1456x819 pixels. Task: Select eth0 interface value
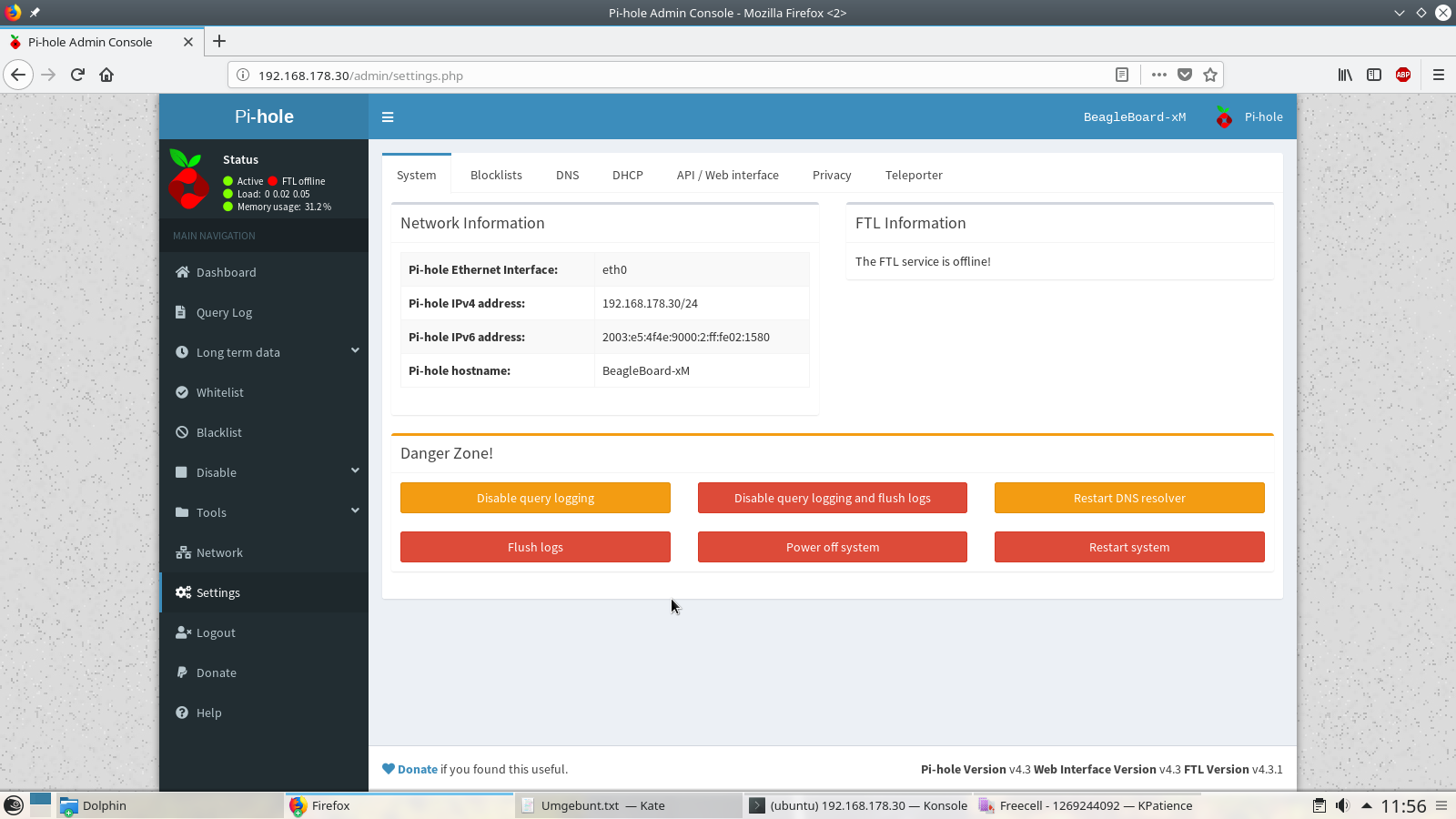click(614, 269)
